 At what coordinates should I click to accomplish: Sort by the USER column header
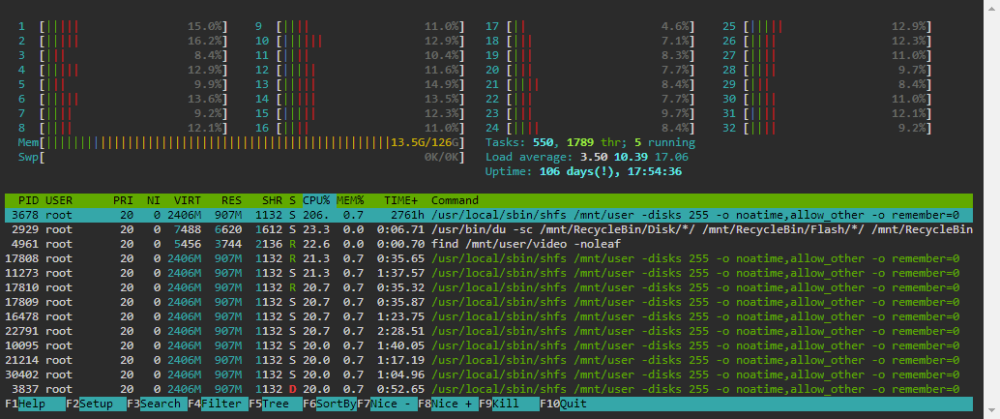click(x=59, y=200)
